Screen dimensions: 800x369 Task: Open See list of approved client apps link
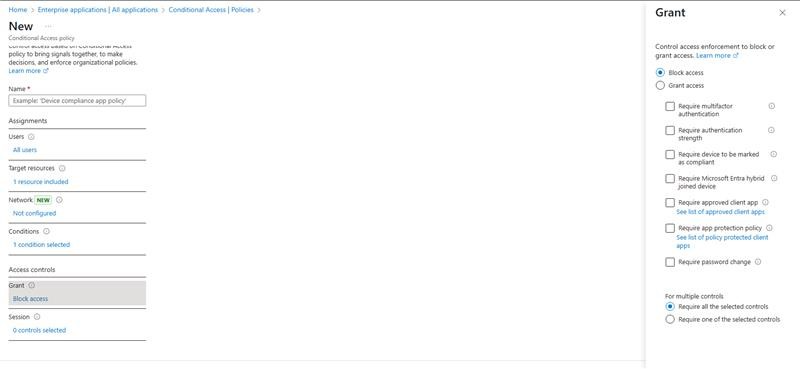tap(720, 211)
